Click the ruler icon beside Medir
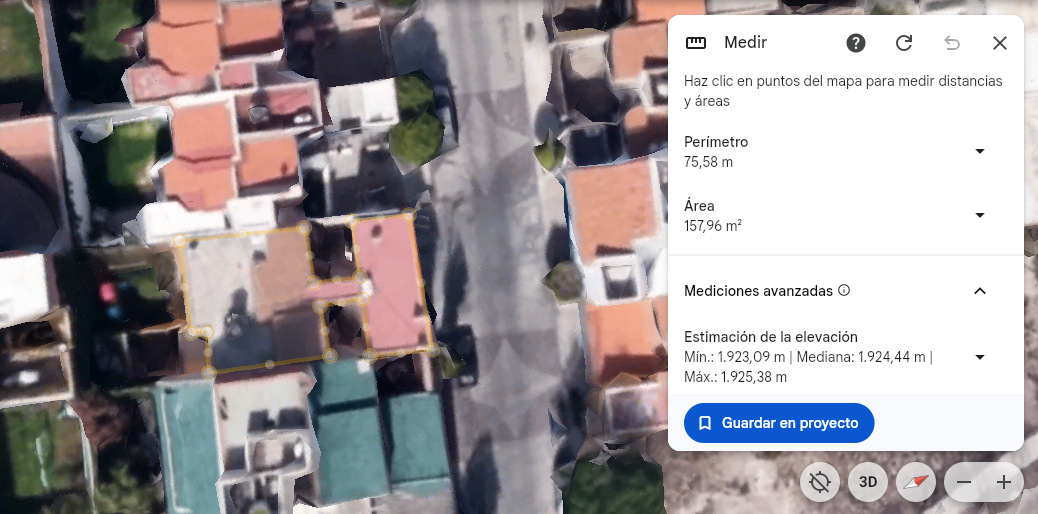 pos(696,43)
